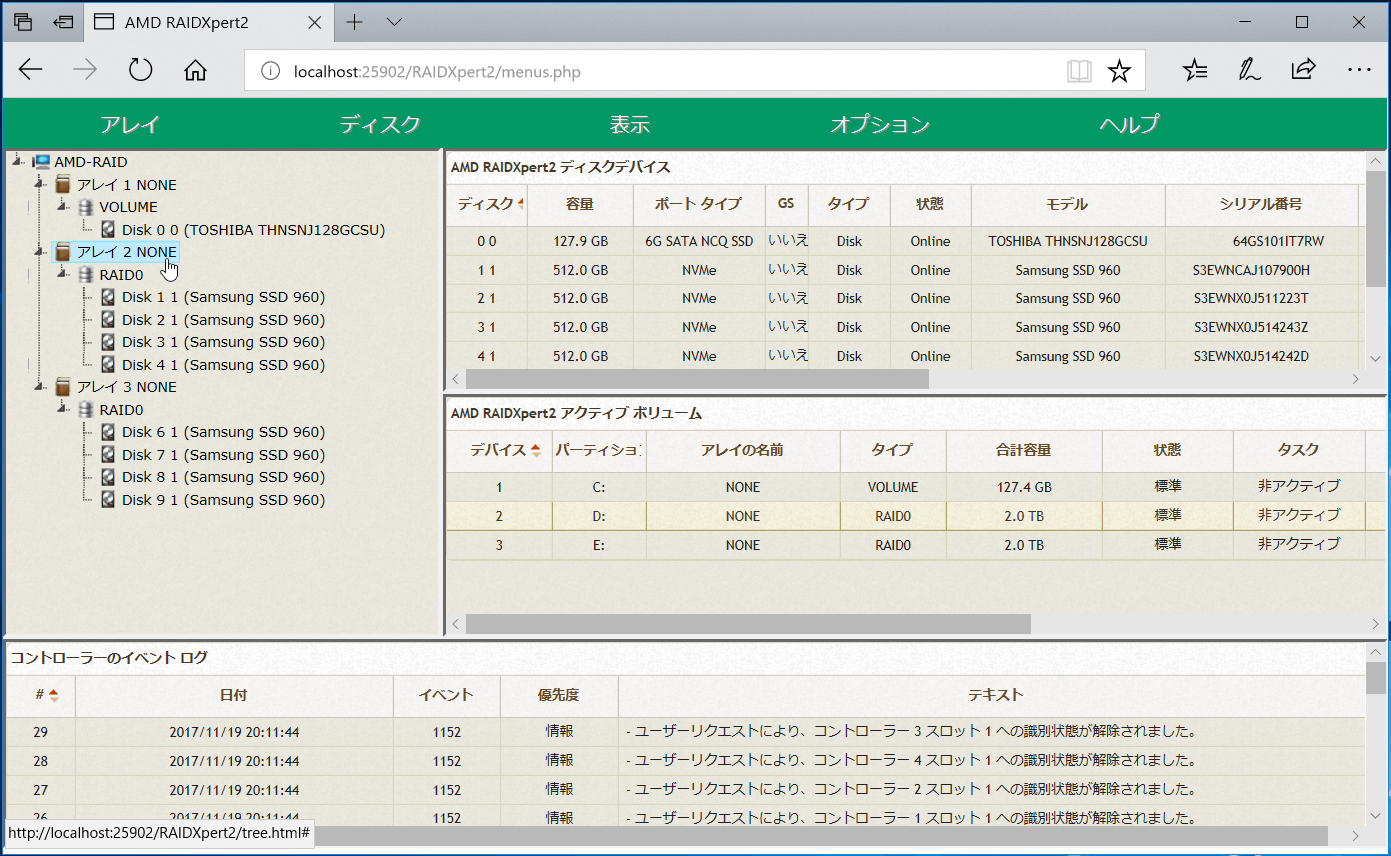Viewport: 1391px width, 856px height.
Task: Collapse the アレイ 3 NONE tree node
Action: coord(41,387)
